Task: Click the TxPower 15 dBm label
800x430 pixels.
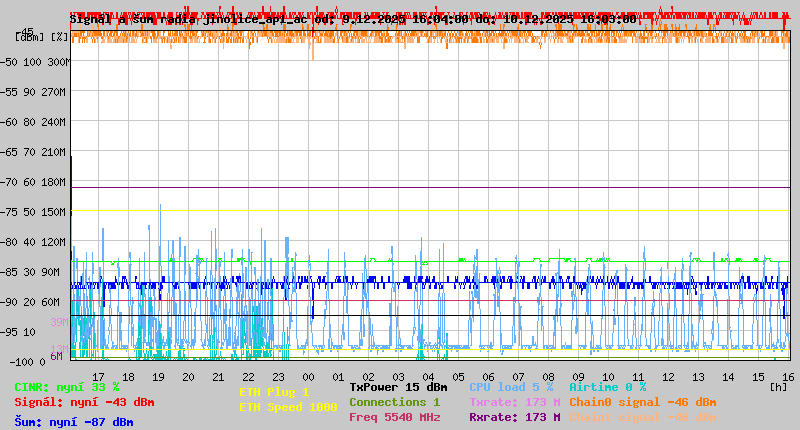Action: click(x=398, y=387)
